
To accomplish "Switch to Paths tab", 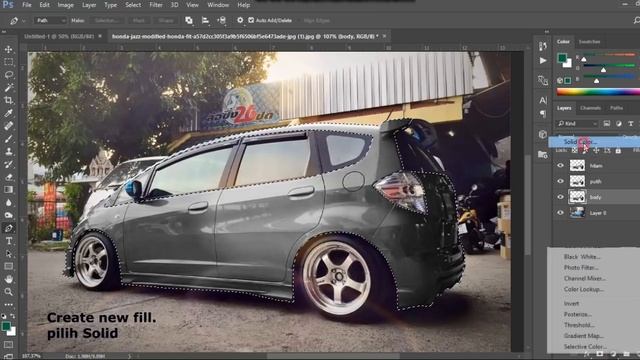I will tap(616, 108).
